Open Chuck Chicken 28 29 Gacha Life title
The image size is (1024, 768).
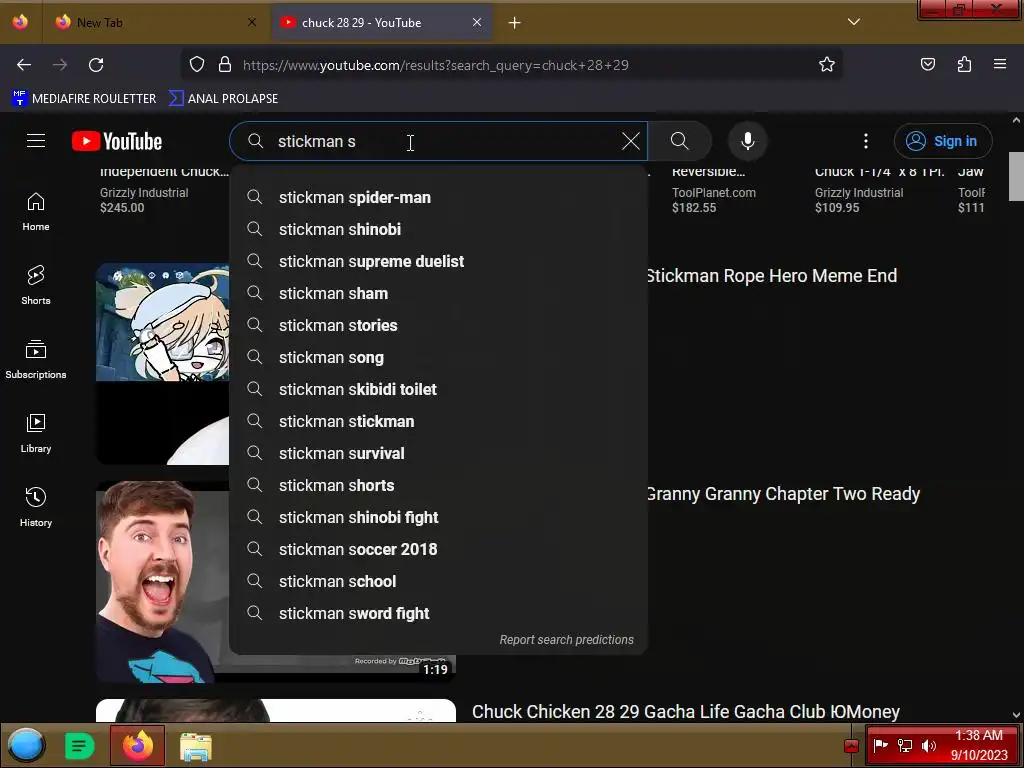pos(686,712)
